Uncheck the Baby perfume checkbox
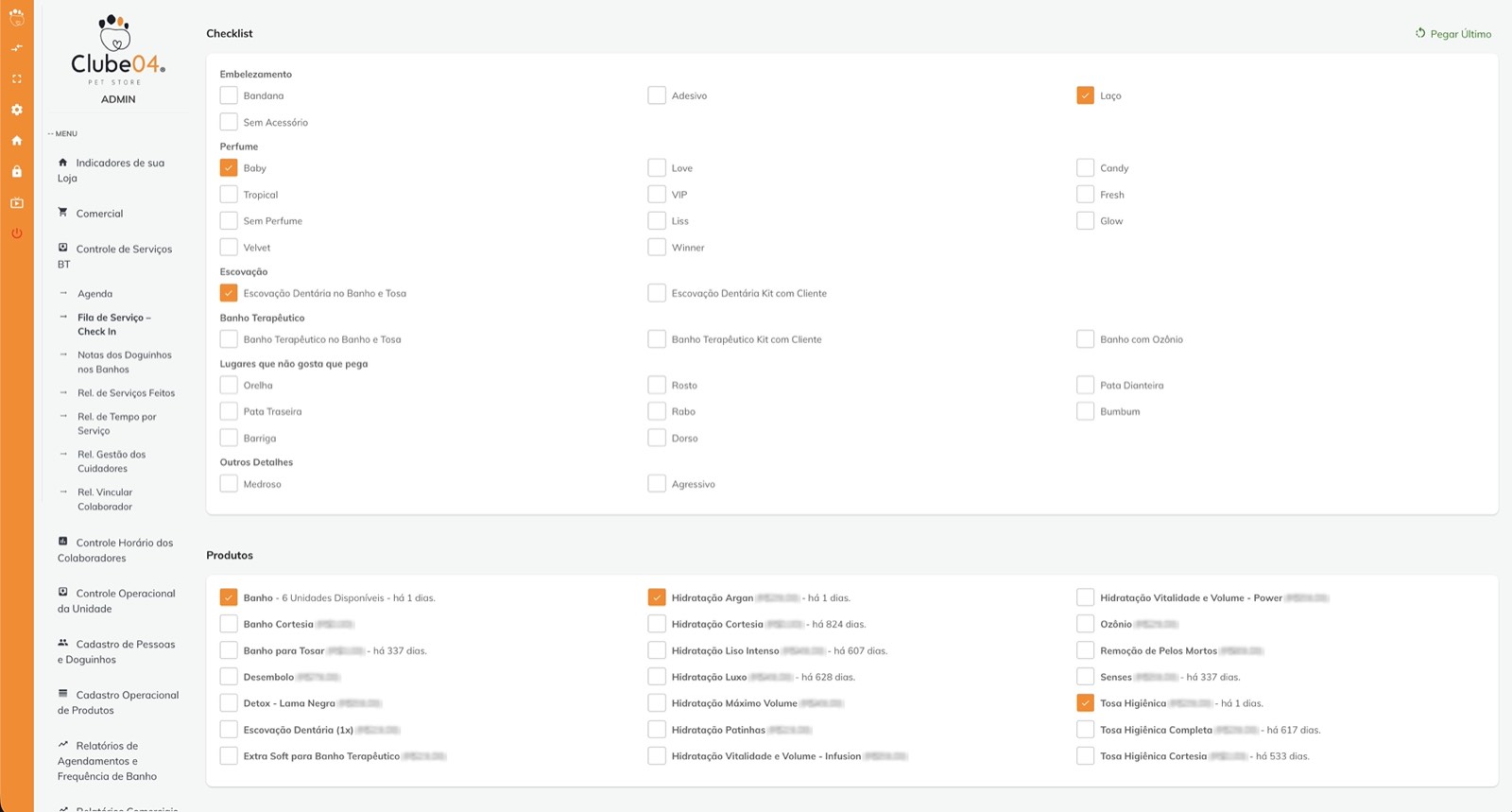The height and width of the screenshot is (812, 1512). click(229, 167)
